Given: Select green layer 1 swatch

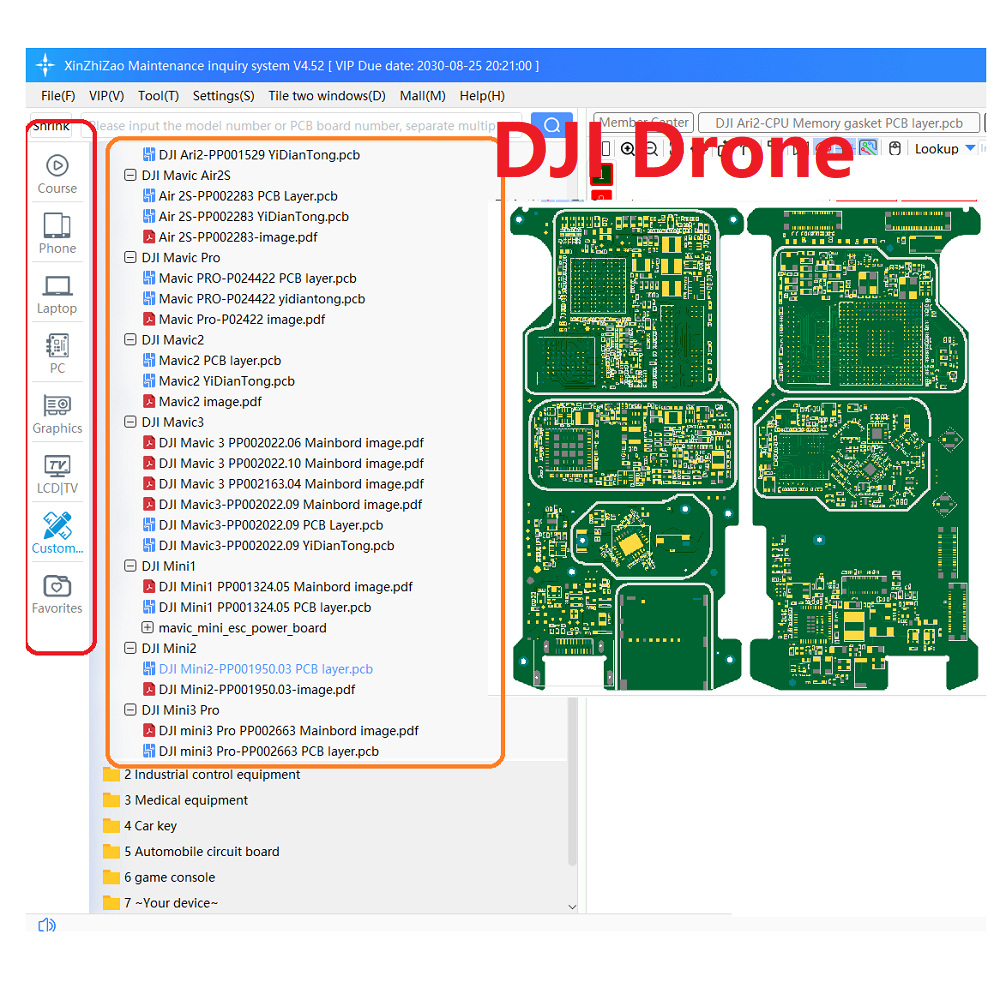Looking at the screenshot, I should 602,174.
